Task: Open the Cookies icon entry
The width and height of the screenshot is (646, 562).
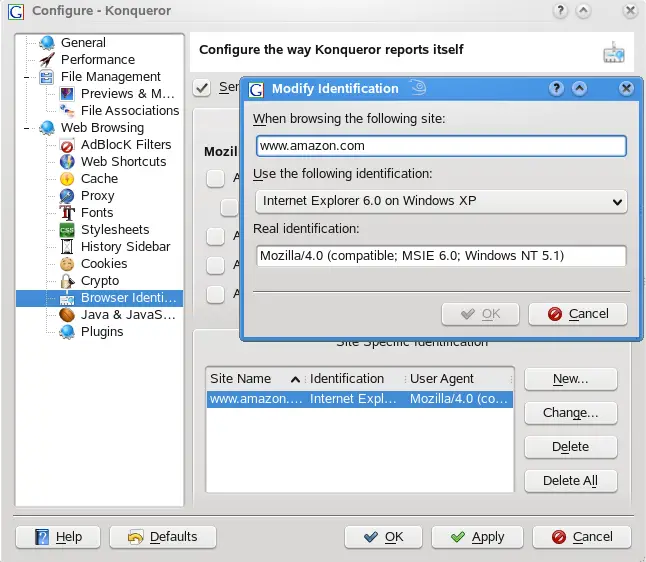Action: [x=67, y=264]
